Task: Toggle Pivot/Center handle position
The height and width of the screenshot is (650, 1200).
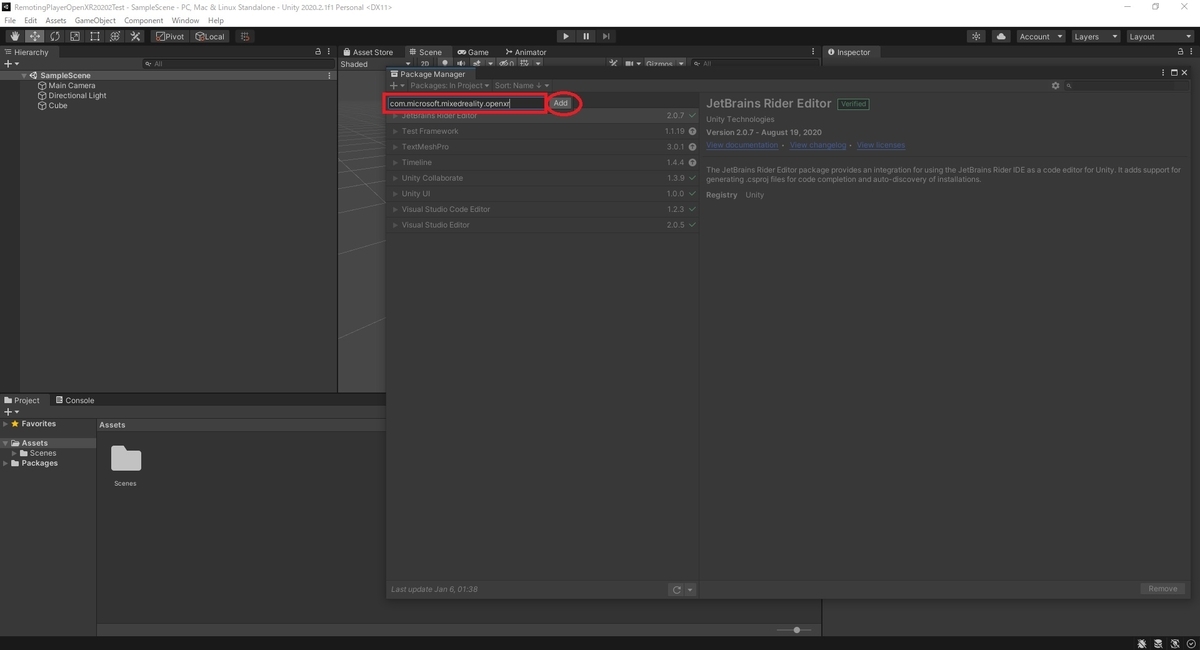Action: [x=171, y=36]
